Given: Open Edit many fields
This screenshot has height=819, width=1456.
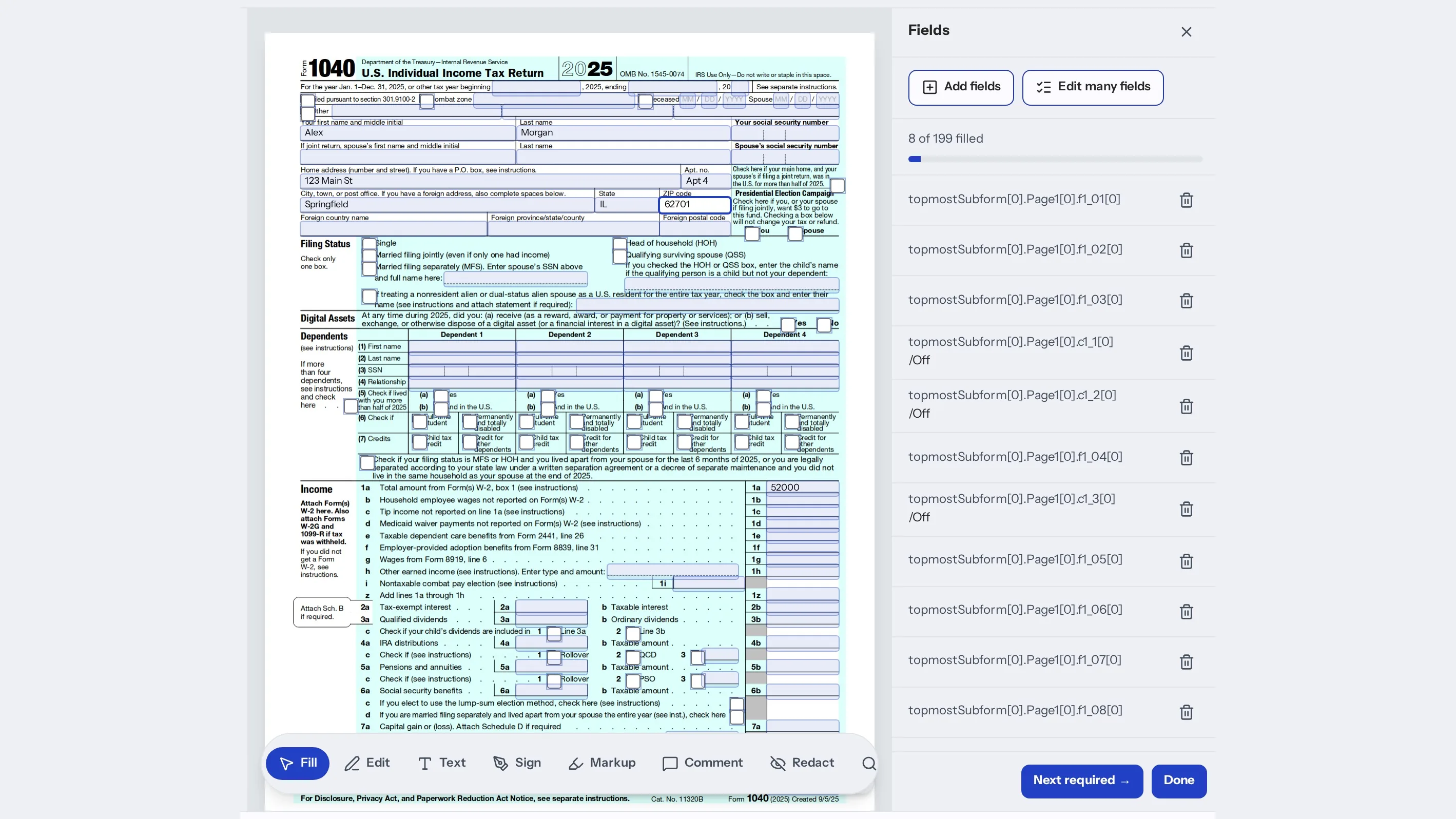Looking at the screenshot, I should tap(1093, 87).
